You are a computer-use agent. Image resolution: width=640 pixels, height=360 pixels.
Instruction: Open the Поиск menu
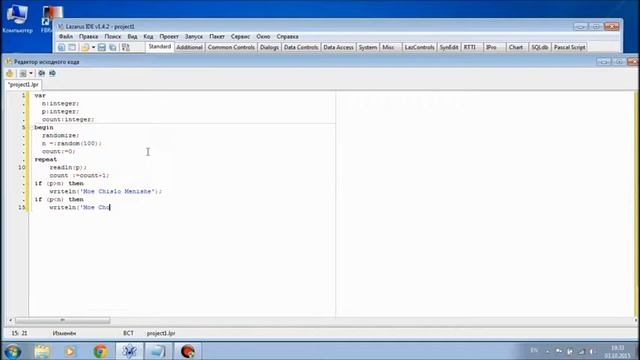pos(113,37)
